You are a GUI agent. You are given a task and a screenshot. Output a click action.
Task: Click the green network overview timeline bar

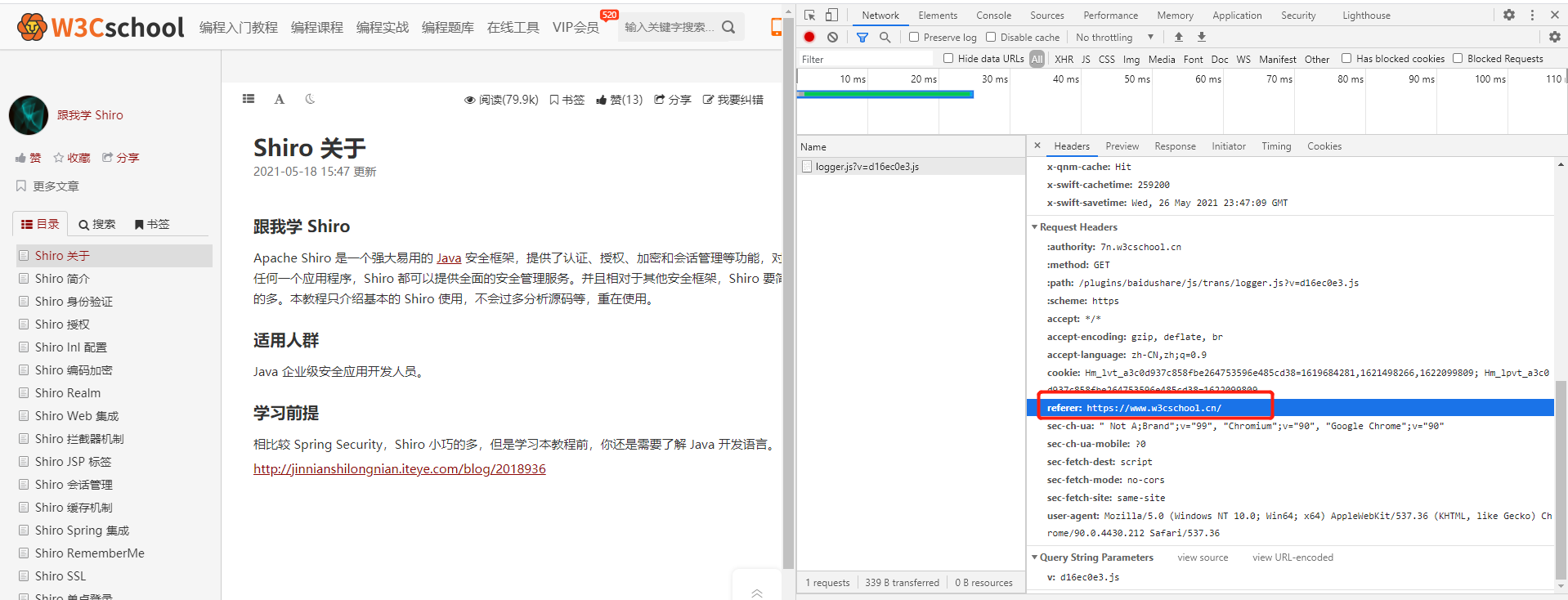[885, 94]
